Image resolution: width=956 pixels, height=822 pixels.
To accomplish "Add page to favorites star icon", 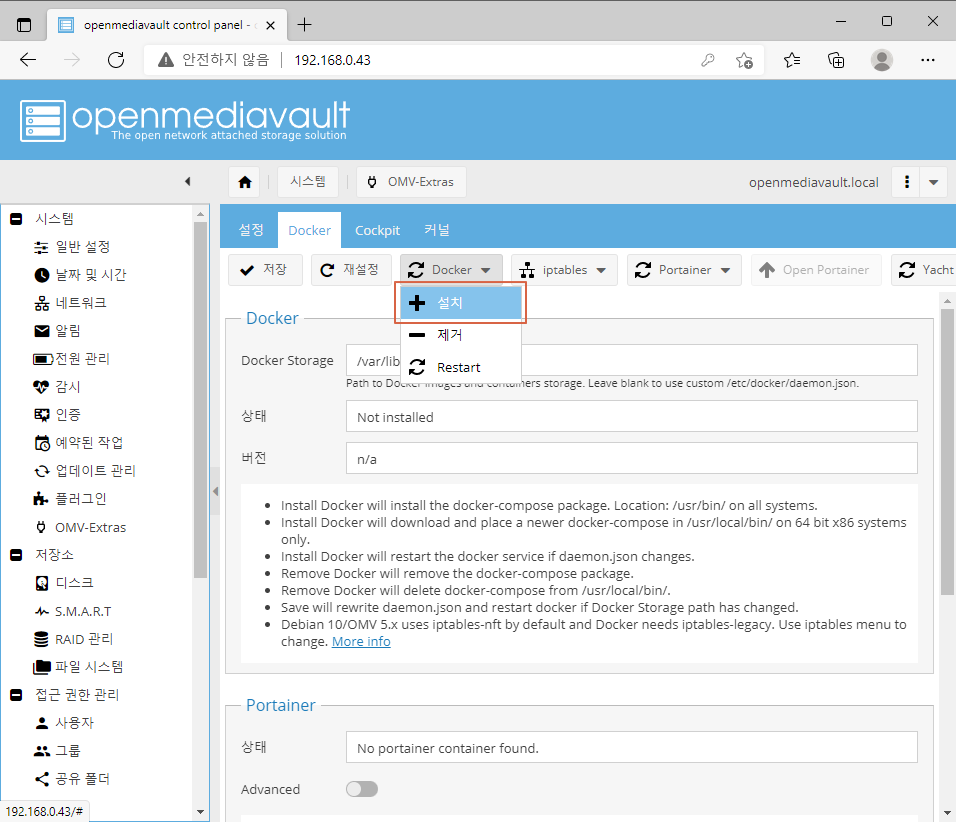I will point(744,60).
